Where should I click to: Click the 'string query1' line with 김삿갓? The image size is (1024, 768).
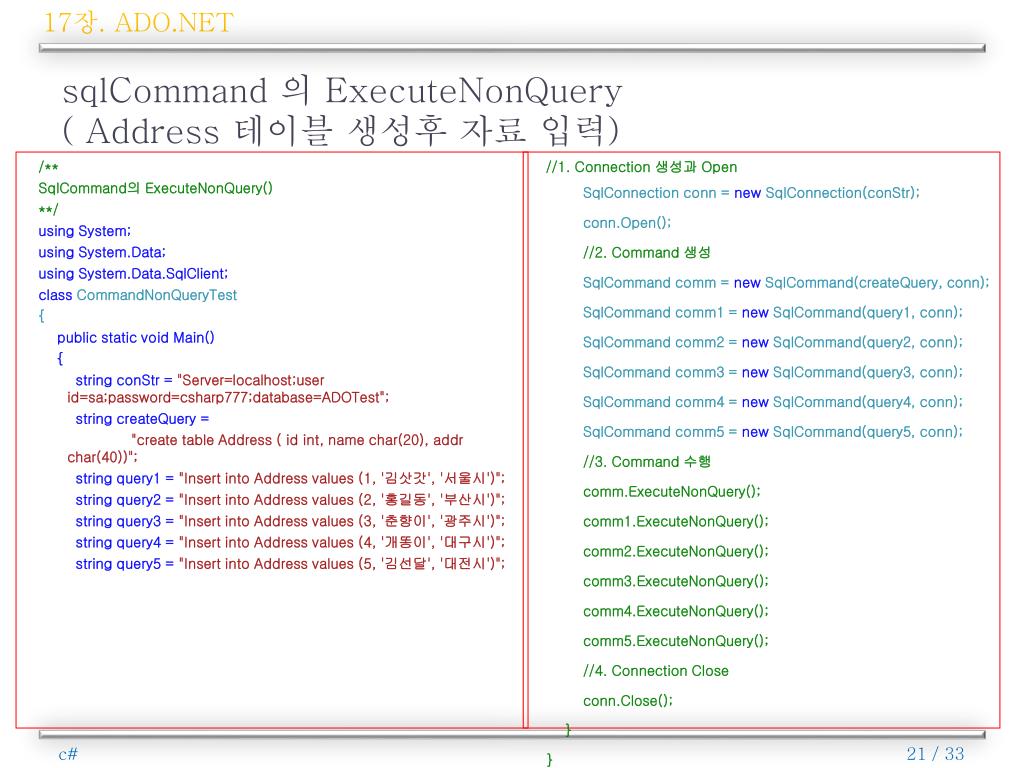290,479
